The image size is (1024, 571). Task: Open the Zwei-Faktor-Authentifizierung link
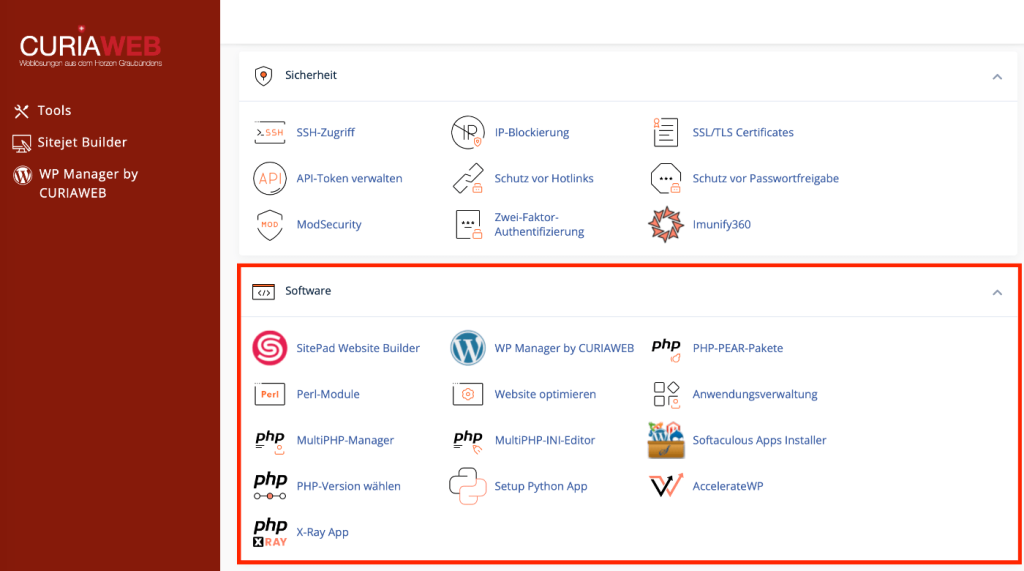point(539,225)
